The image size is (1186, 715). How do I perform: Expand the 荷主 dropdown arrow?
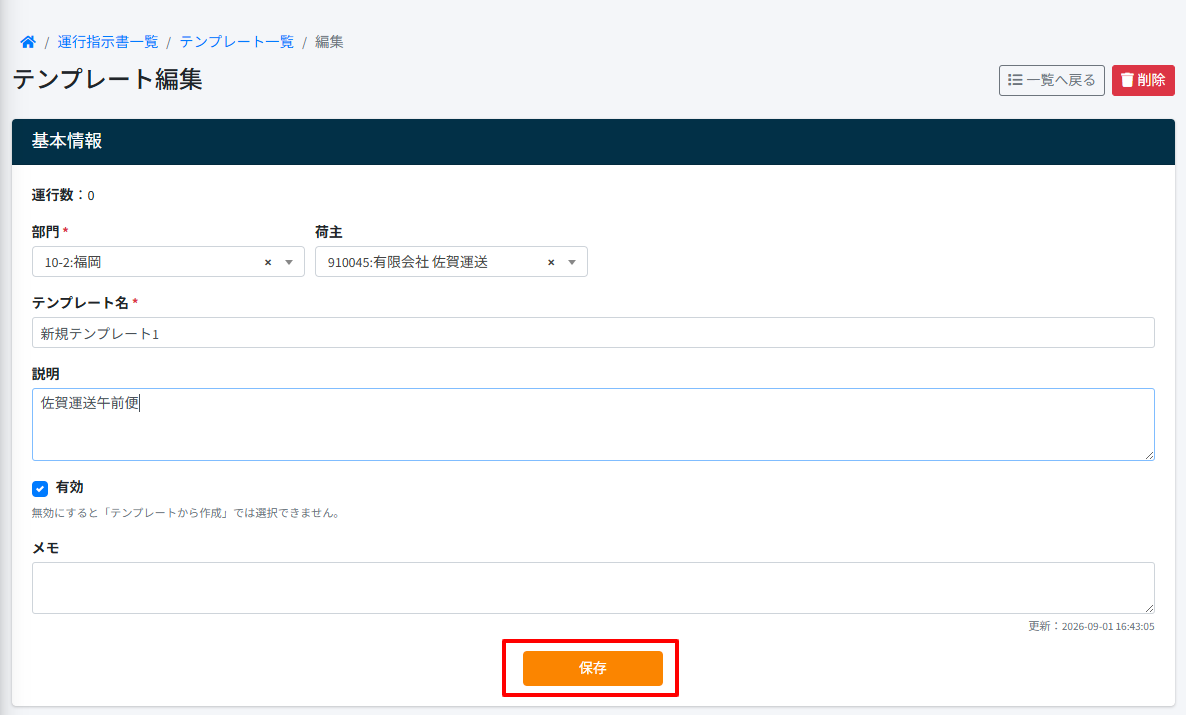coord(572,263)
